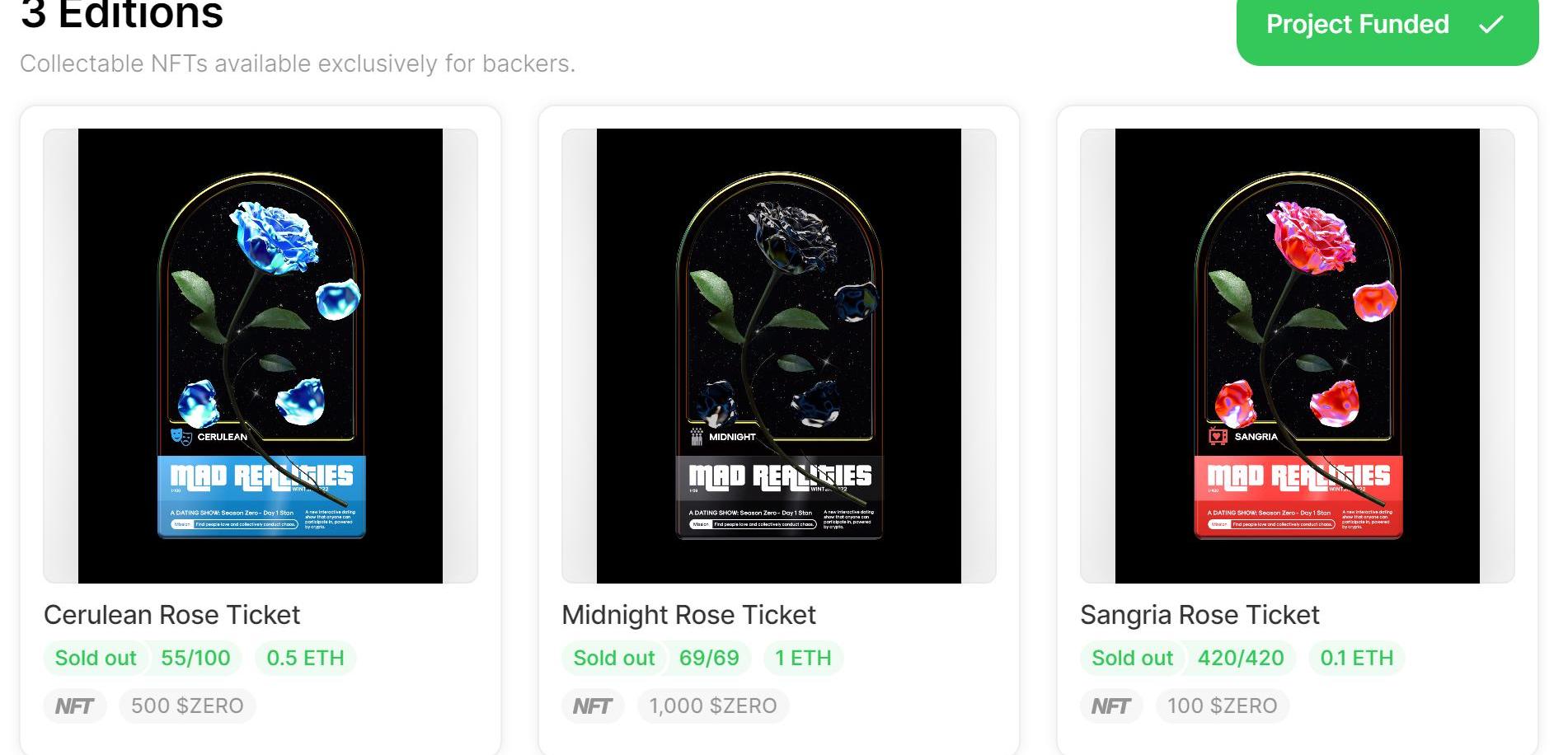
Task: Click the 0.1 ETH price tag
Action: 1356,658
